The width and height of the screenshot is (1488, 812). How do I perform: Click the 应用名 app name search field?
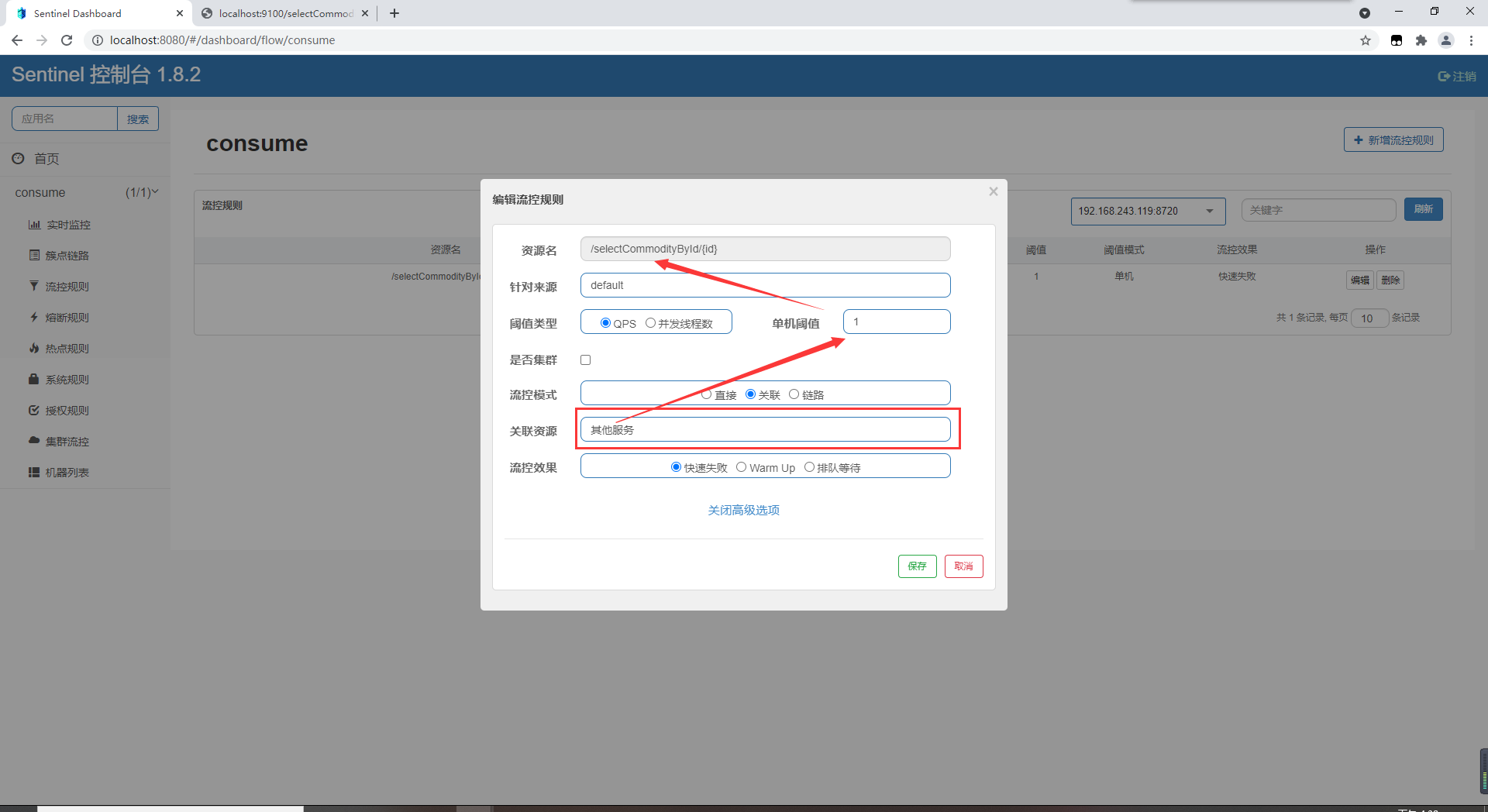click(x=64, y=119)
